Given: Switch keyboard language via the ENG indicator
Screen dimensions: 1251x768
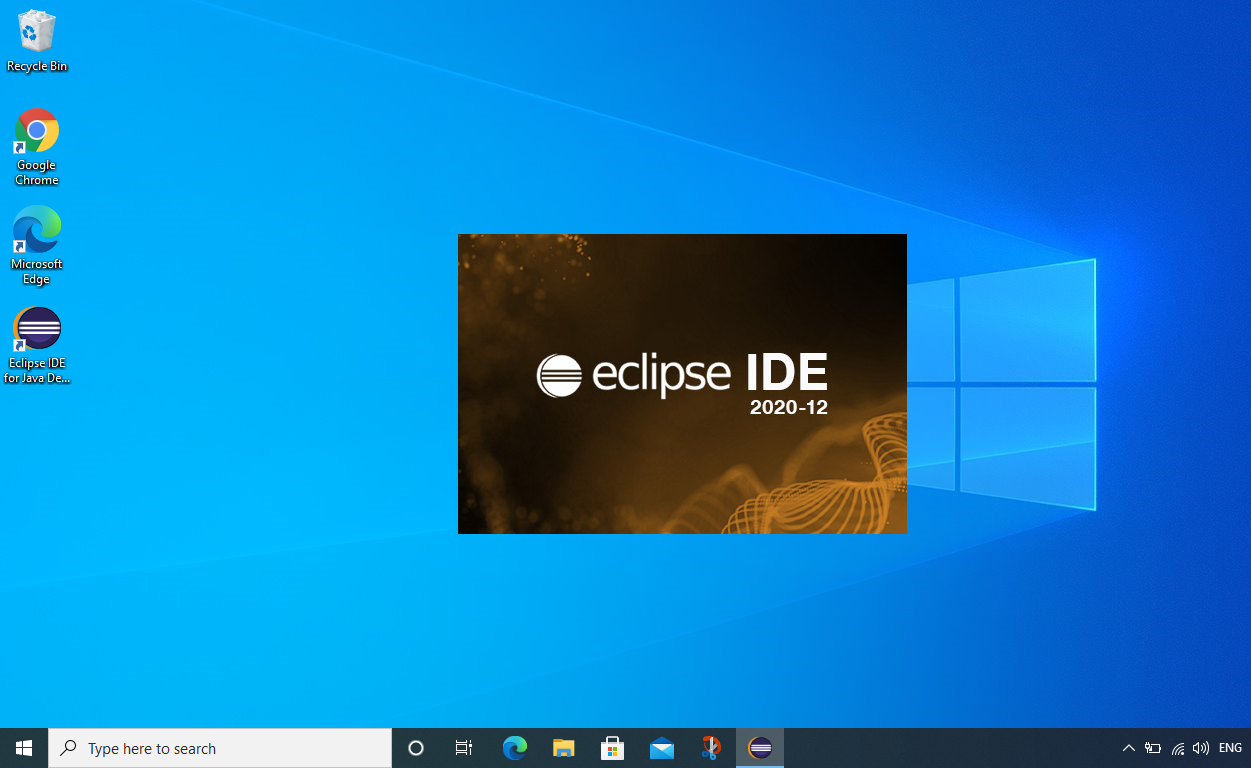Looking at the screenshot, I should [1229, 747].
